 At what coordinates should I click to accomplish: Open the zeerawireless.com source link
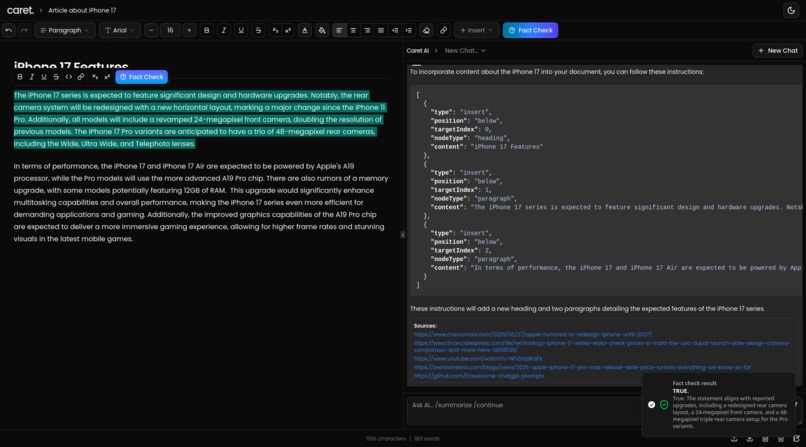[582, 367]
